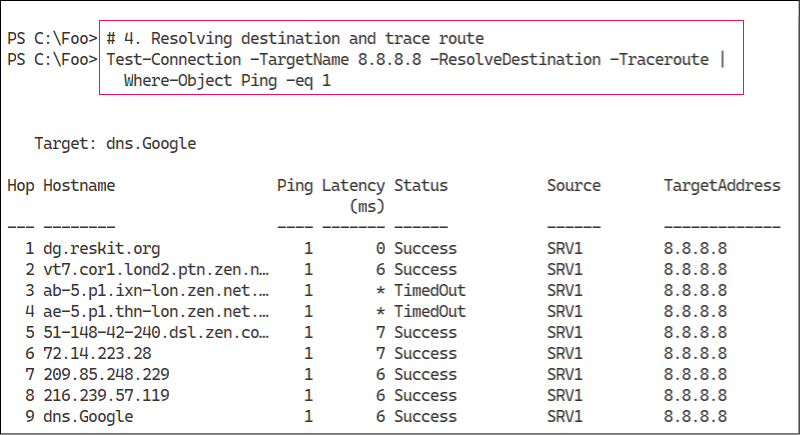Select dns.Google in hop 9 row
The width and height of the screenshot is (800, 435).
click(x=88, y=417)
